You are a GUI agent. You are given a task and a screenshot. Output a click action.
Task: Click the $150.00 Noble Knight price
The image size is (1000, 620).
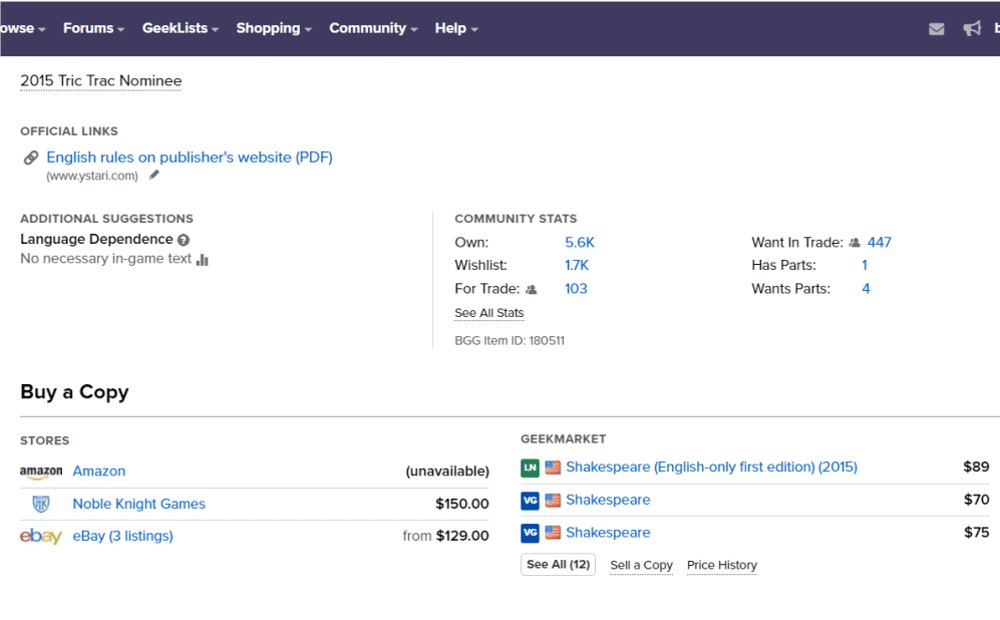tap(462, 504)
